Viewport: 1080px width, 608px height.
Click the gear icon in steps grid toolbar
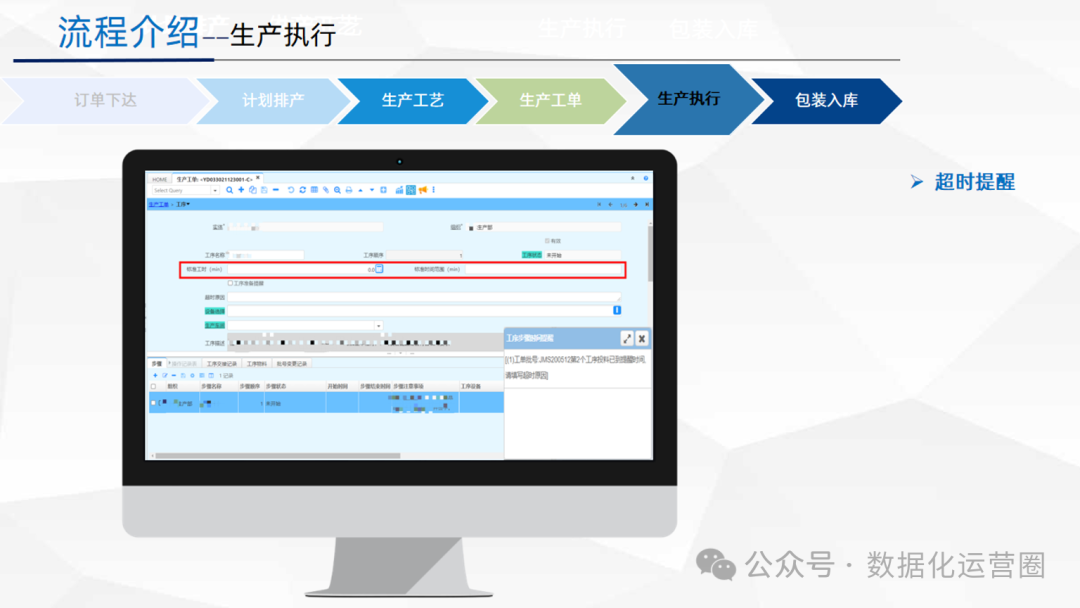pos(192,375)
